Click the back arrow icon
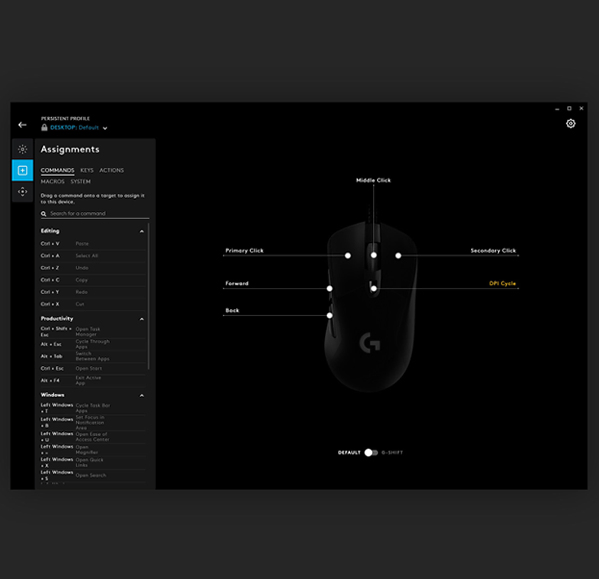 click(x=22, y=125)
